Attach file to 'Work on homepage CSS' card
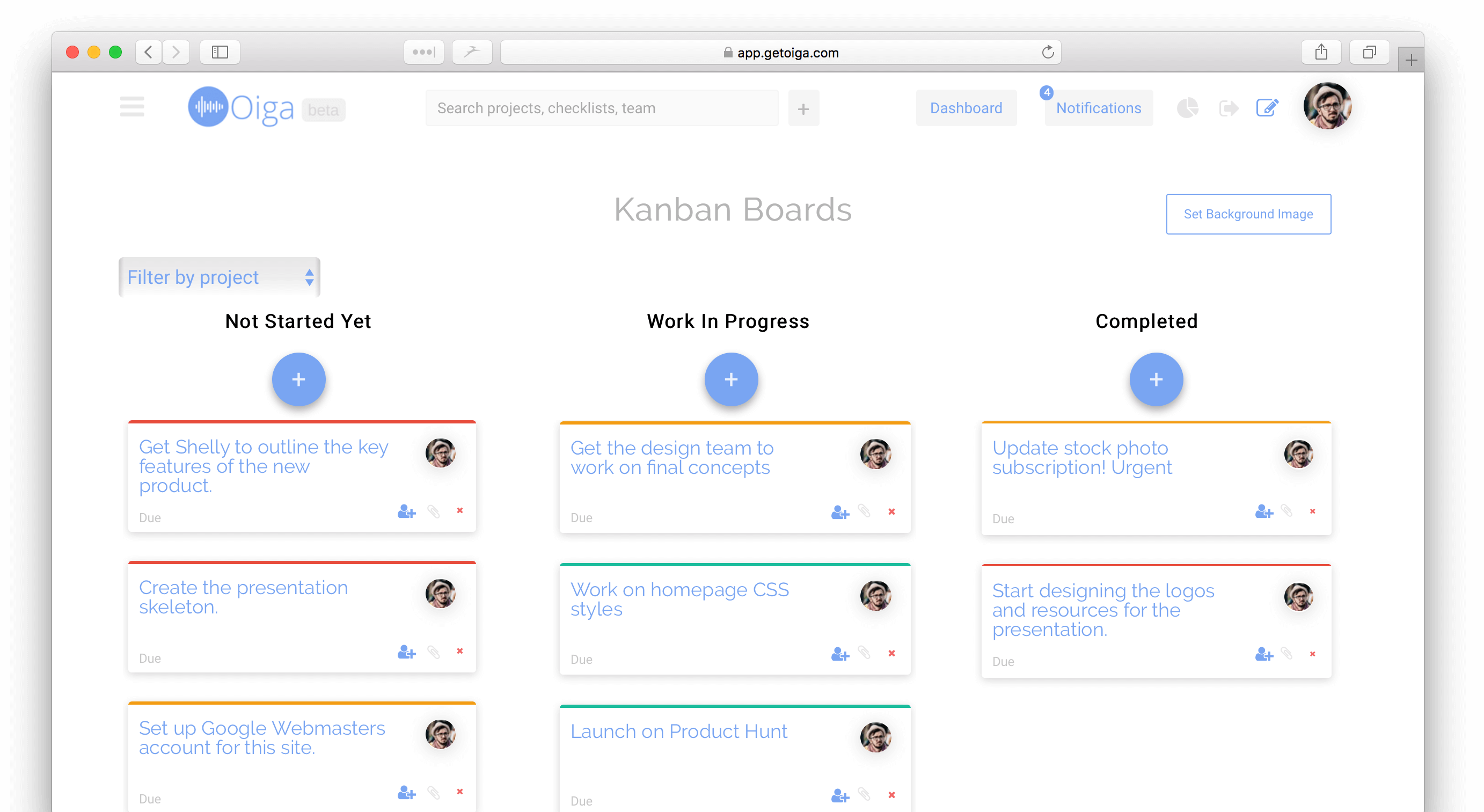1484x812 pixels. [x=864, y=653]
